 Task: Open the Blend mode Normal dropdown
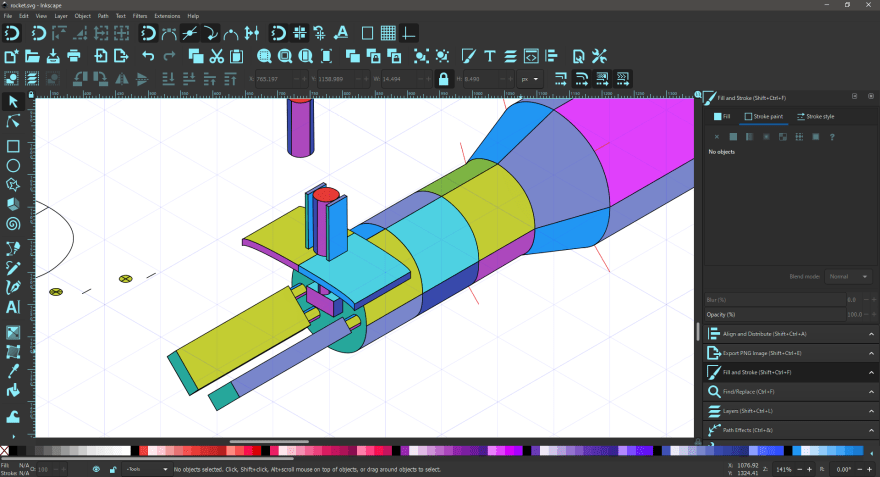[847, 277]
